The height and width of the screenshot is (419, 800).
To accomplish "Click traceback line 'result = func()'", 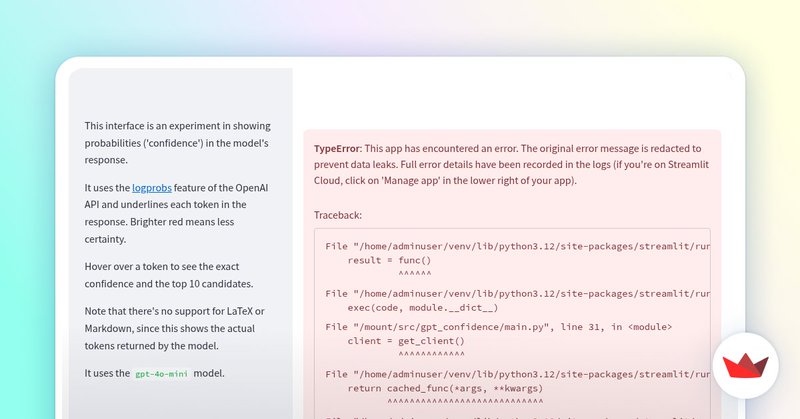I will point(389,260).
